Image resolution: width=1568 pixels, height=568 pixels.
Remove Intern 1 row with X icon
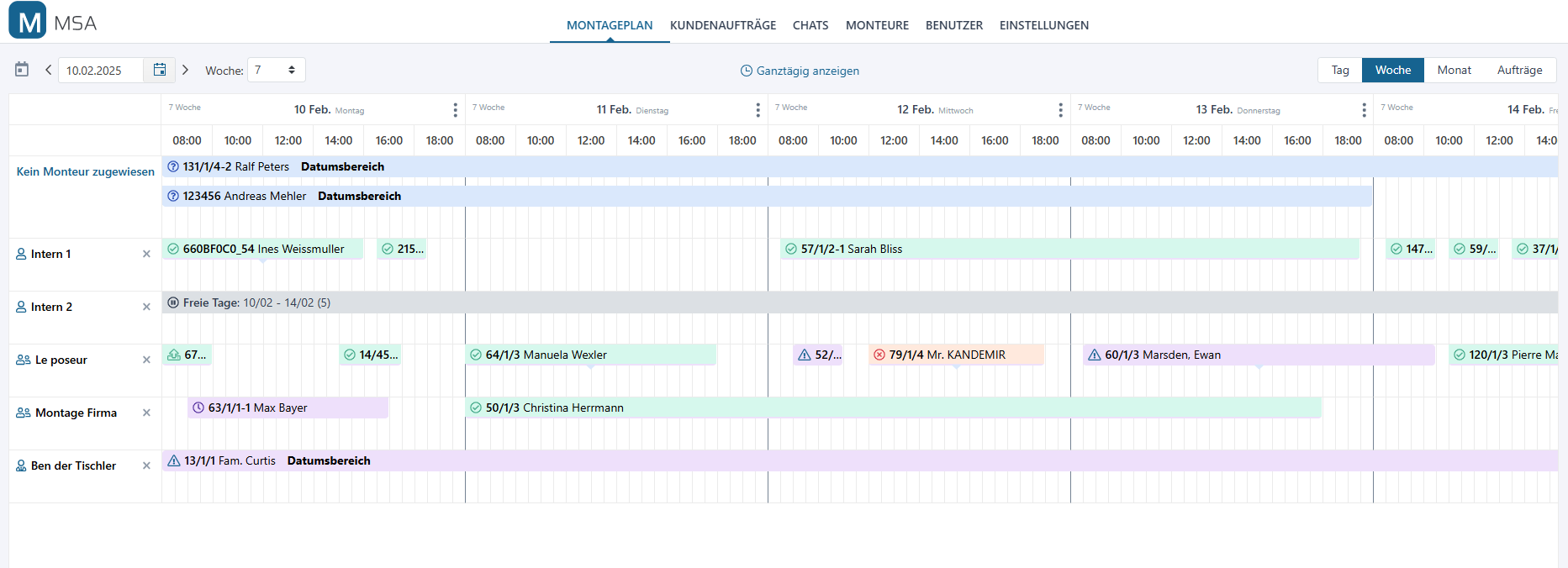[x=146, y=254]
